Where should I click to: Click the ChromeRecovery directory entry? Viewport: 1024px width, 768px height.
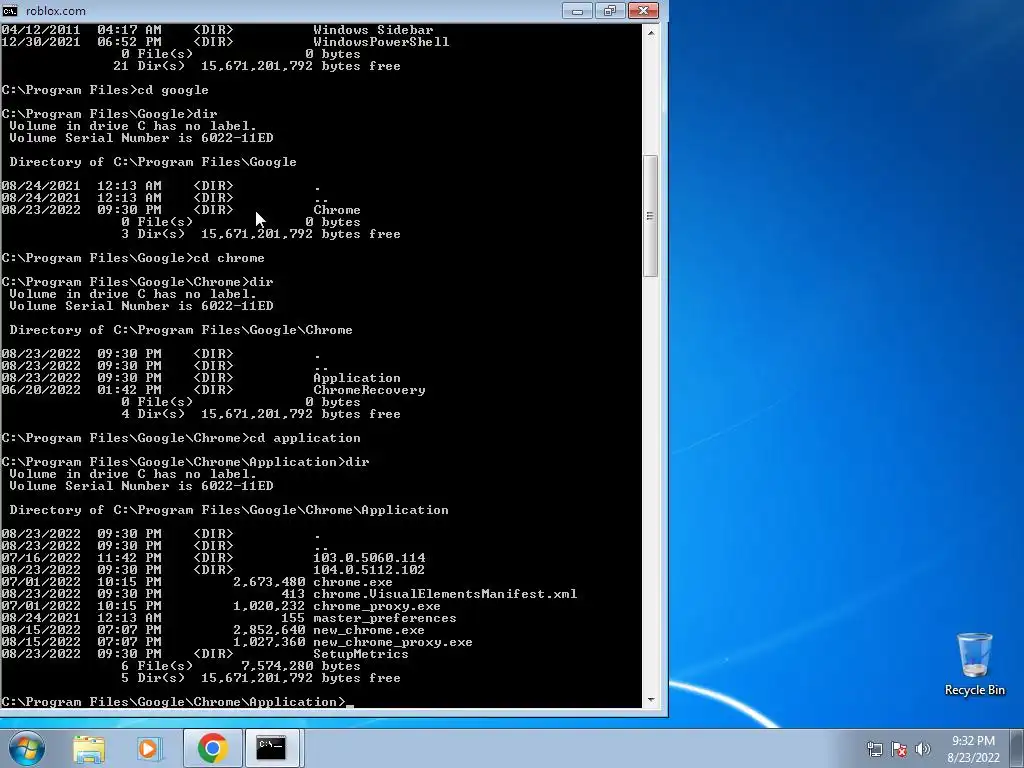point(369,390)
